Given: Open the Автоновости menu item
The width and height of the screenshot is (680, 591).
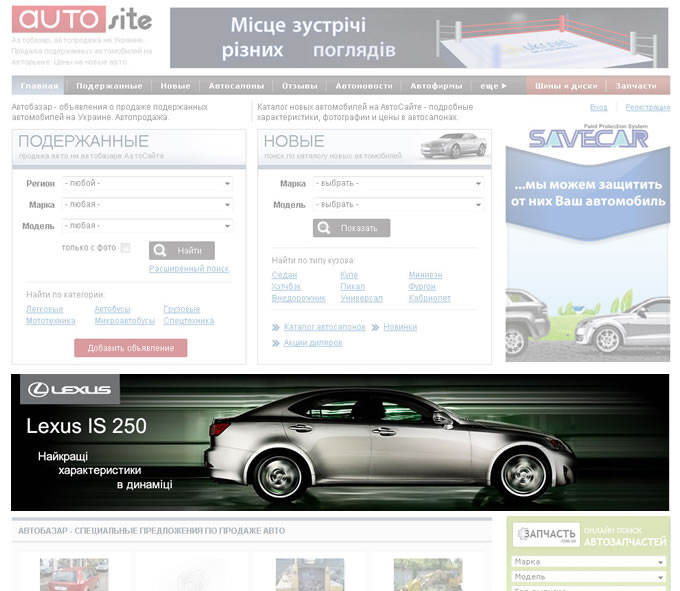Looking at the screenshot, I should 364,86.
